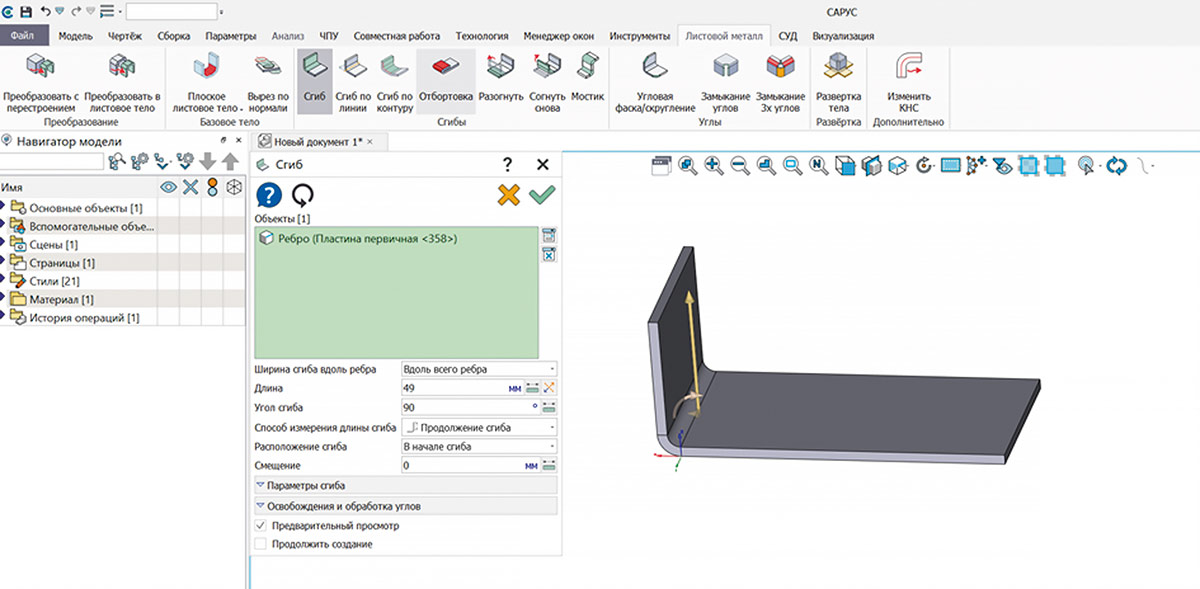Select the Сгиб по линии tool
The height and width of the screenshot is (589, 1200).
(354, 82)
